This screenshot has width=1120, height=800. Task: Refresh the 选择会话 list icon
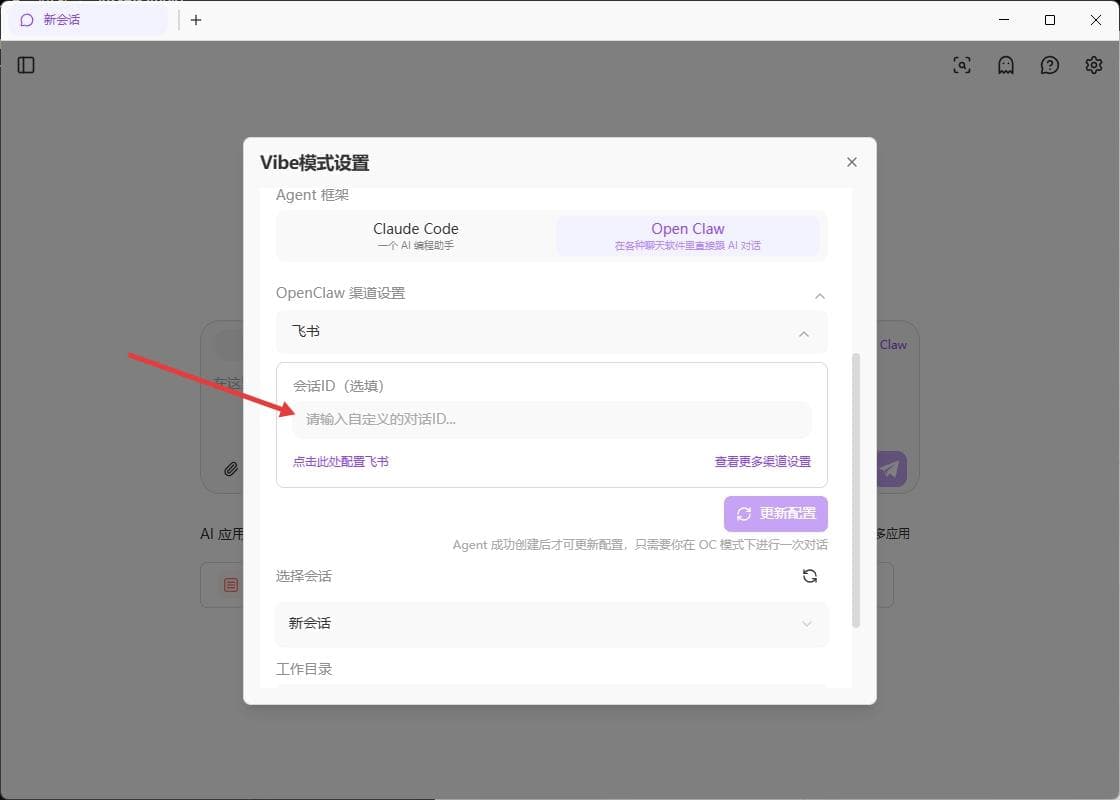[810, 576]
